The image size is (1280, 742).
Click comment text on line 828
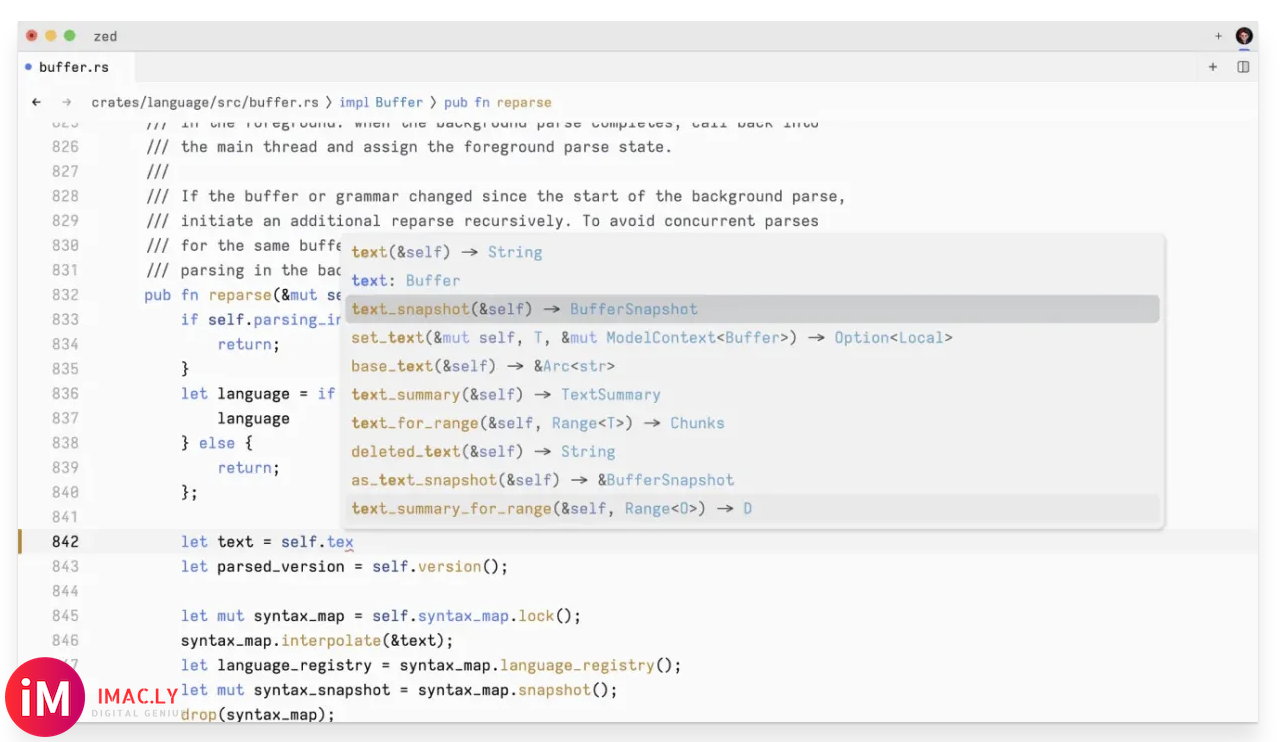[496, 196]
